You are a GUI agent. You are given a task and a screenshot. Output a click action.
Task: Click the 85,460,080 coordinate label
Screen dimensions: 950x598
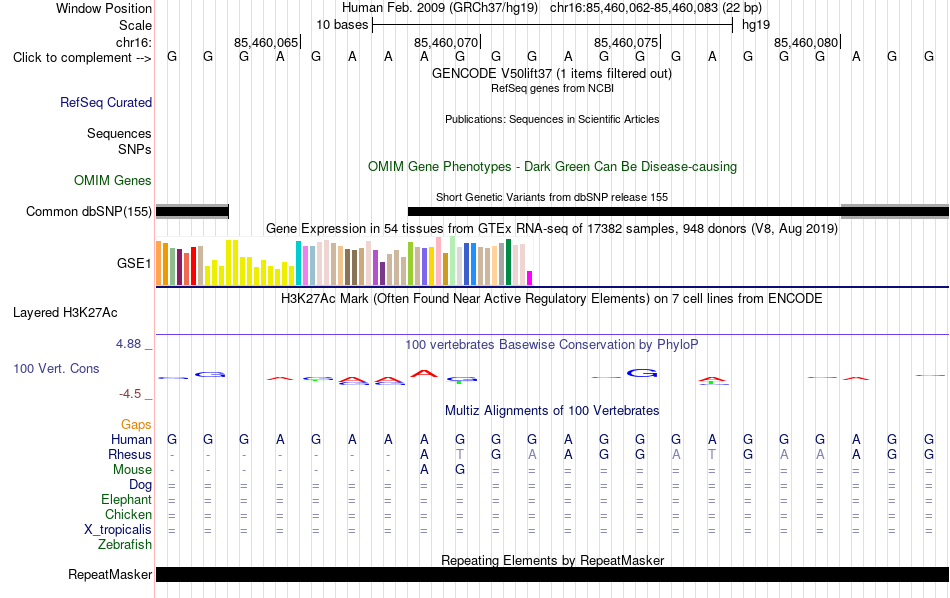(806, 42)
